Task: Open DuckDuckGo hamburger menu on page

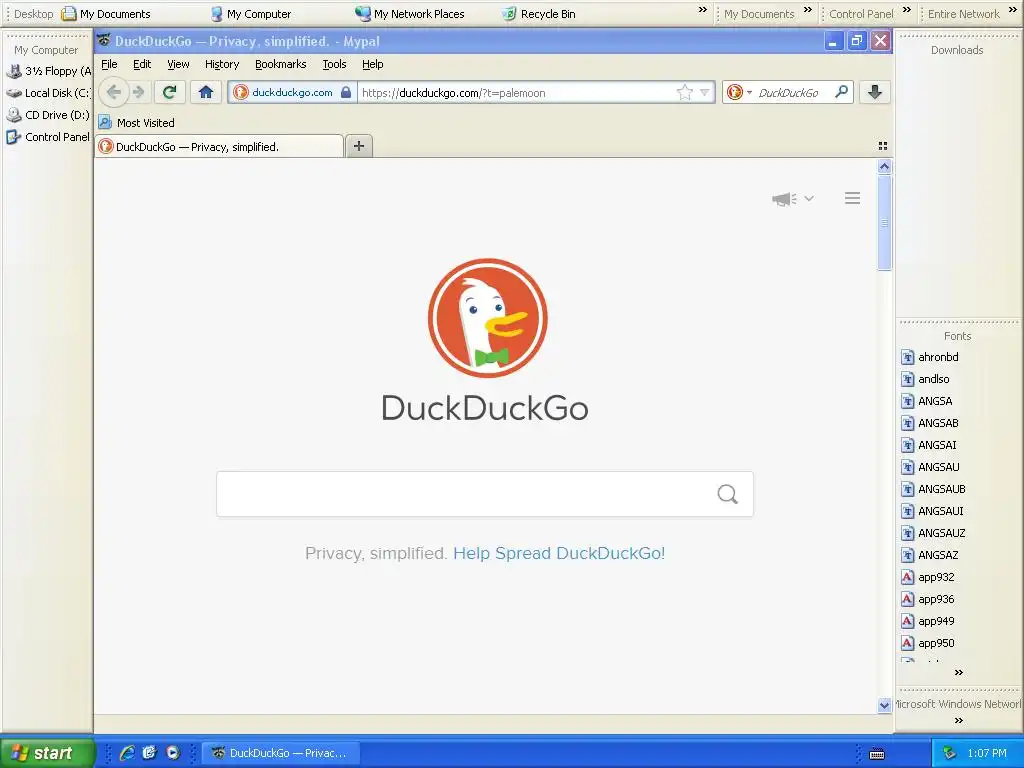Action: (x=852, y=198)
